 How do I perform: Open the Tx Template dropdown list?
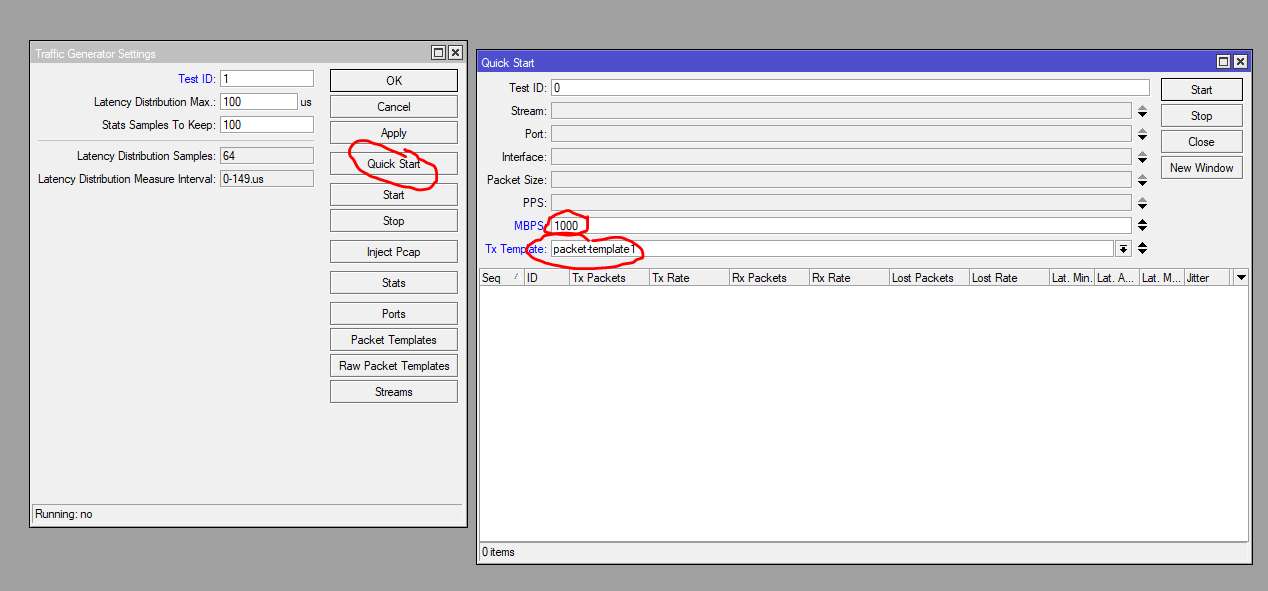1124,249
